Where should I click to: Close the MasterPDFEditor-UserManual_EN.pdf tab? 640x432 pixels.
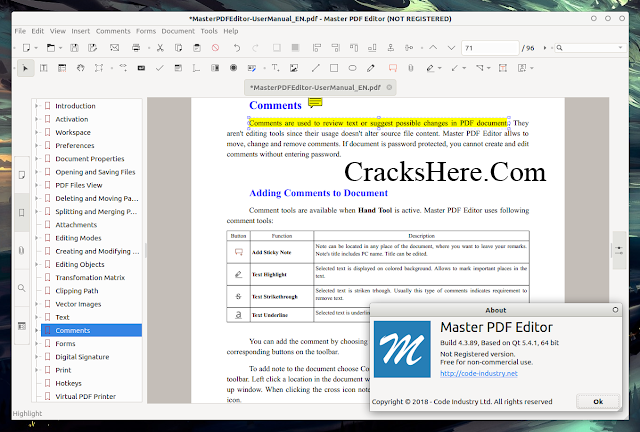[389, 87]
